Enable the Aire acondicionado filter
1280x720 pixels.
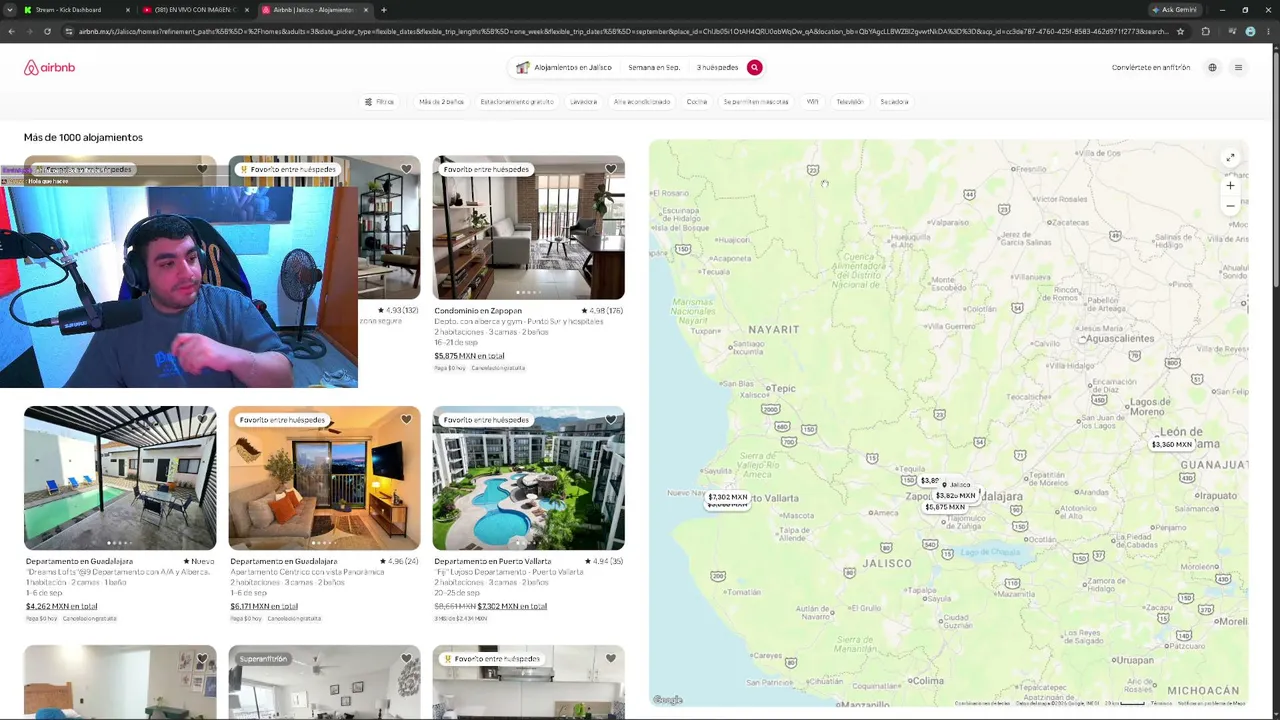[642, 101]
